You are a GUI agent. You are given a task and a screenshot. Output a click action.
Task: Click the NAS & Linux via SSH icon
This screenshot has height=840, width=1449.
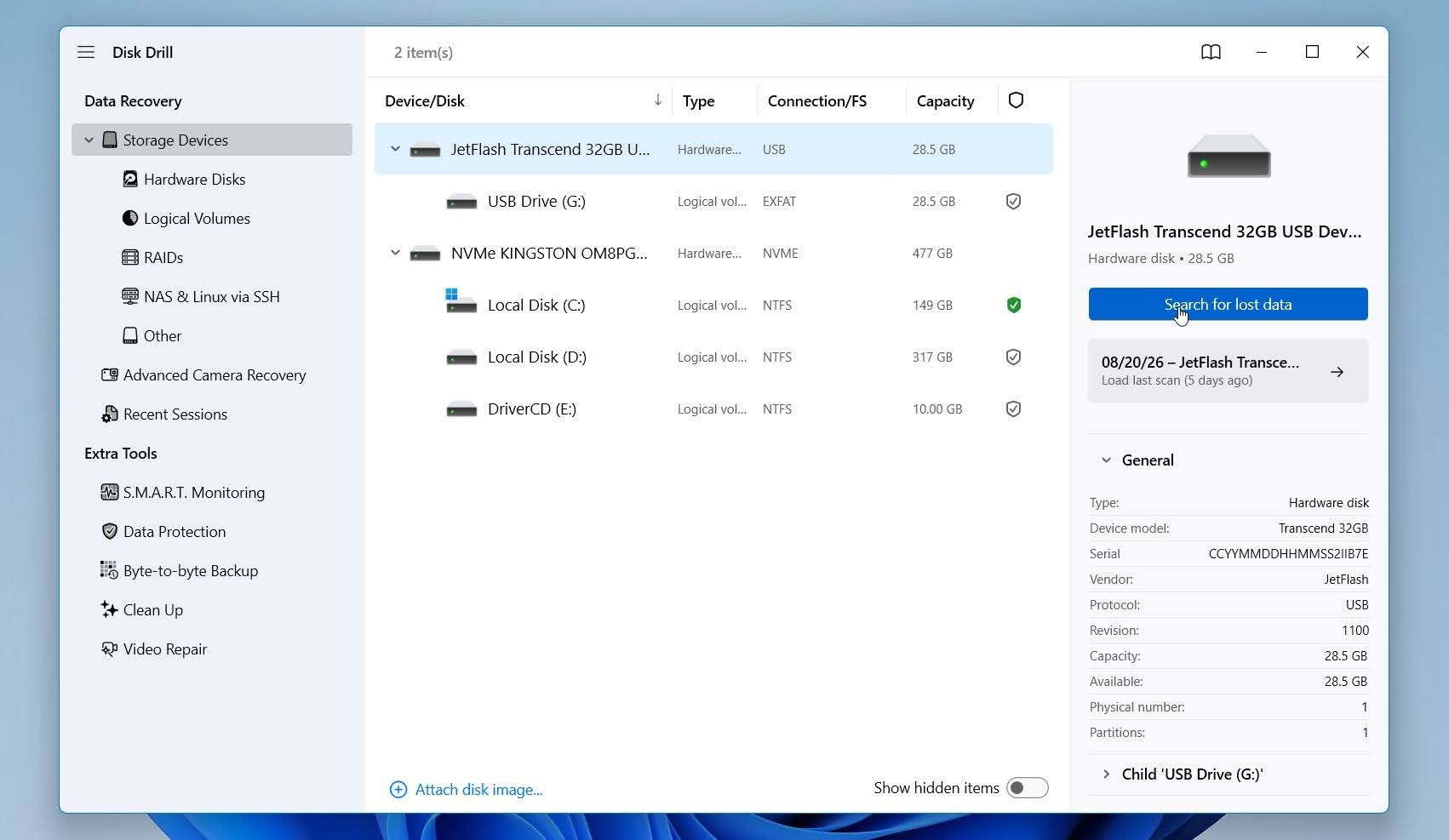(x=130, y=296)
